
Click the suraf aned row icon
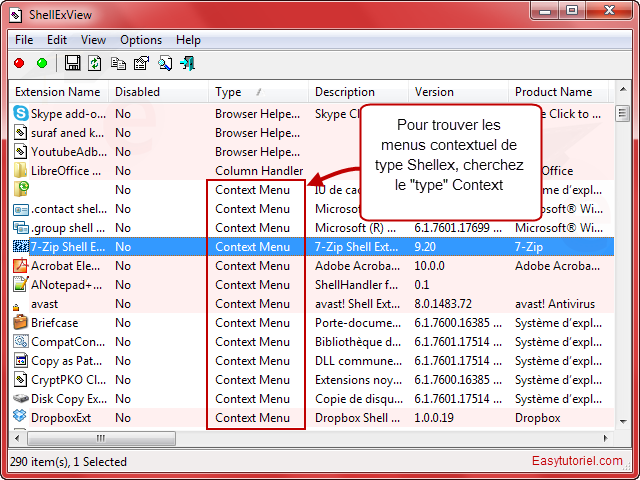(x=20, y=132)
